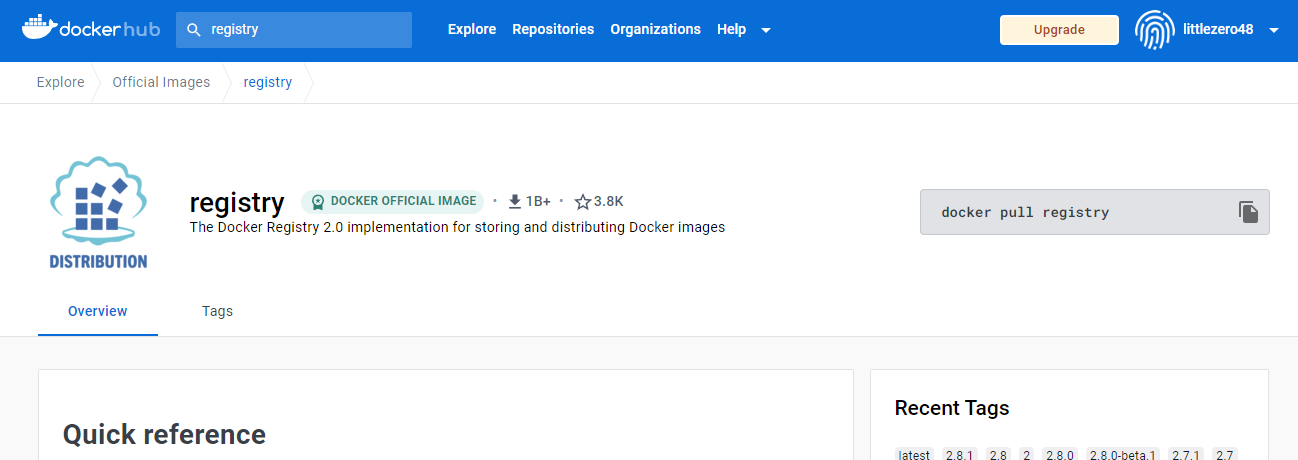1298x460 pixels.
Task: Click registry breadcrumb link
Action: pos(268,82)
